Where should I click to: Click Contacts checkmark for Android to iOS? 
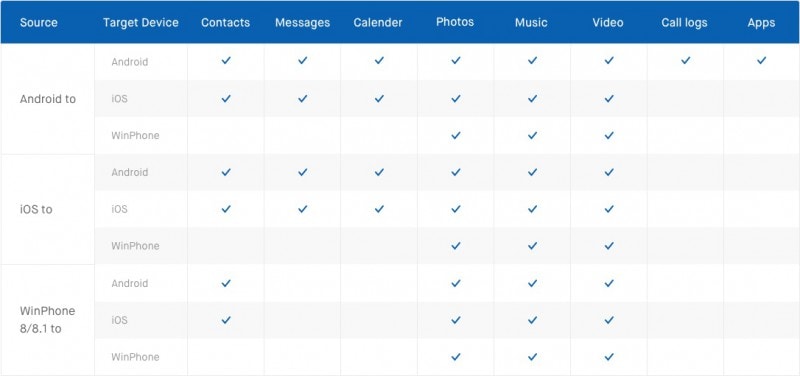[x=226, y=98]
